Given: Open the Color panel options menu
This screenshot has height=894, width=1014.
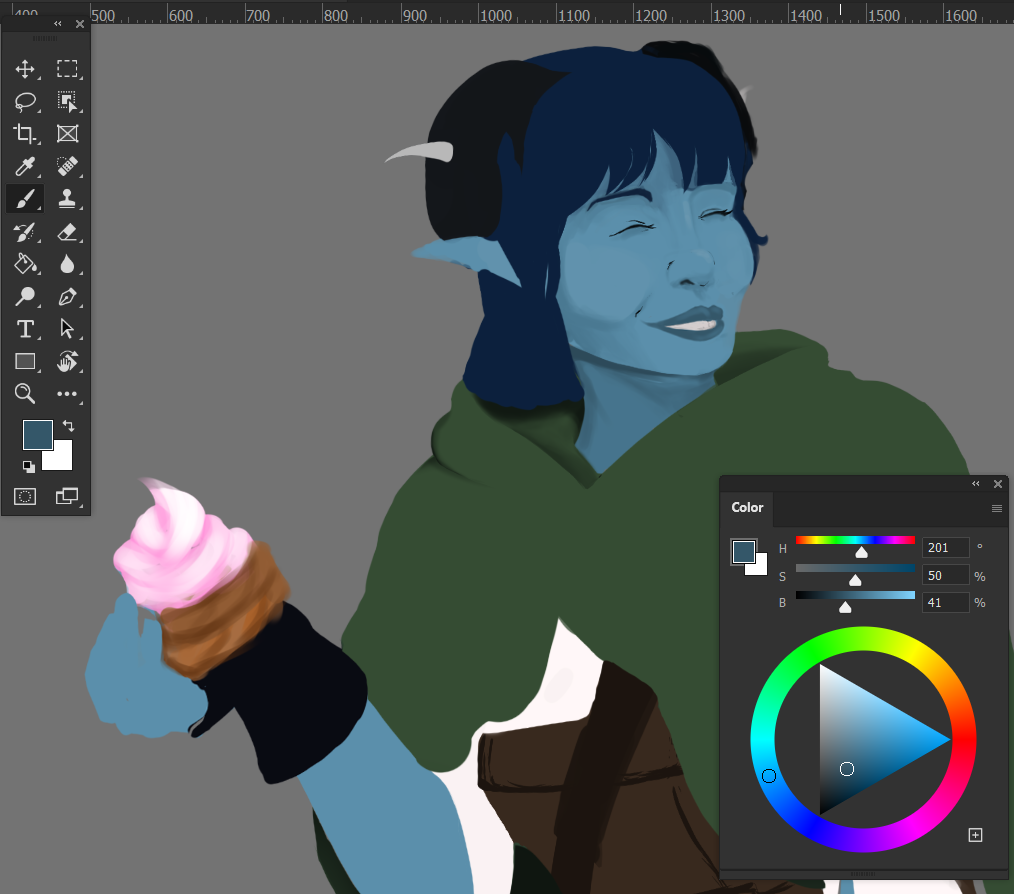Looking at the screenshot, I should [x=996, y=508].
